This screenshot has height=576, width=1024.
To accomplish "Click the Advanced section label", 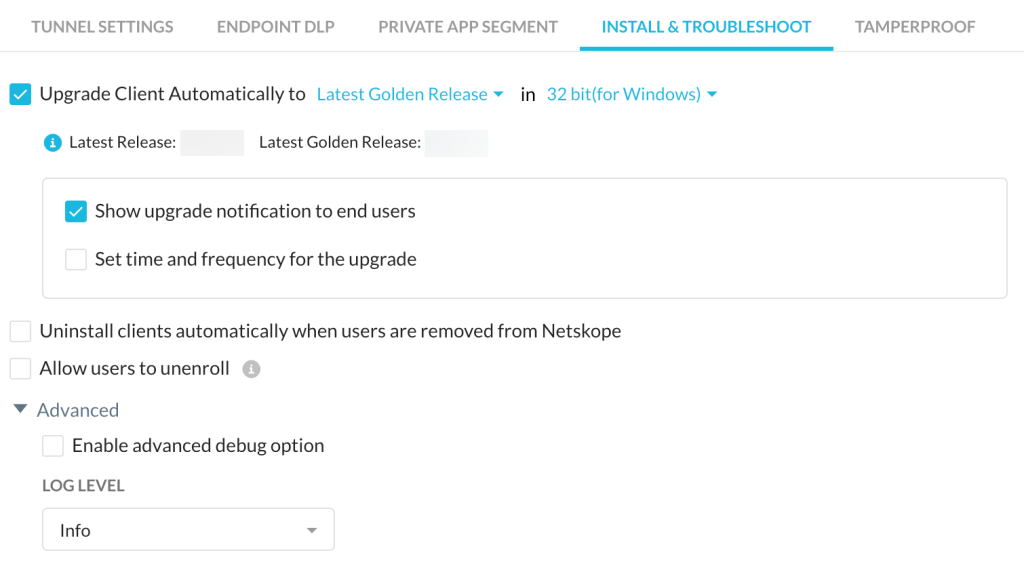I will pyautogui.click(x=78, y=410).
